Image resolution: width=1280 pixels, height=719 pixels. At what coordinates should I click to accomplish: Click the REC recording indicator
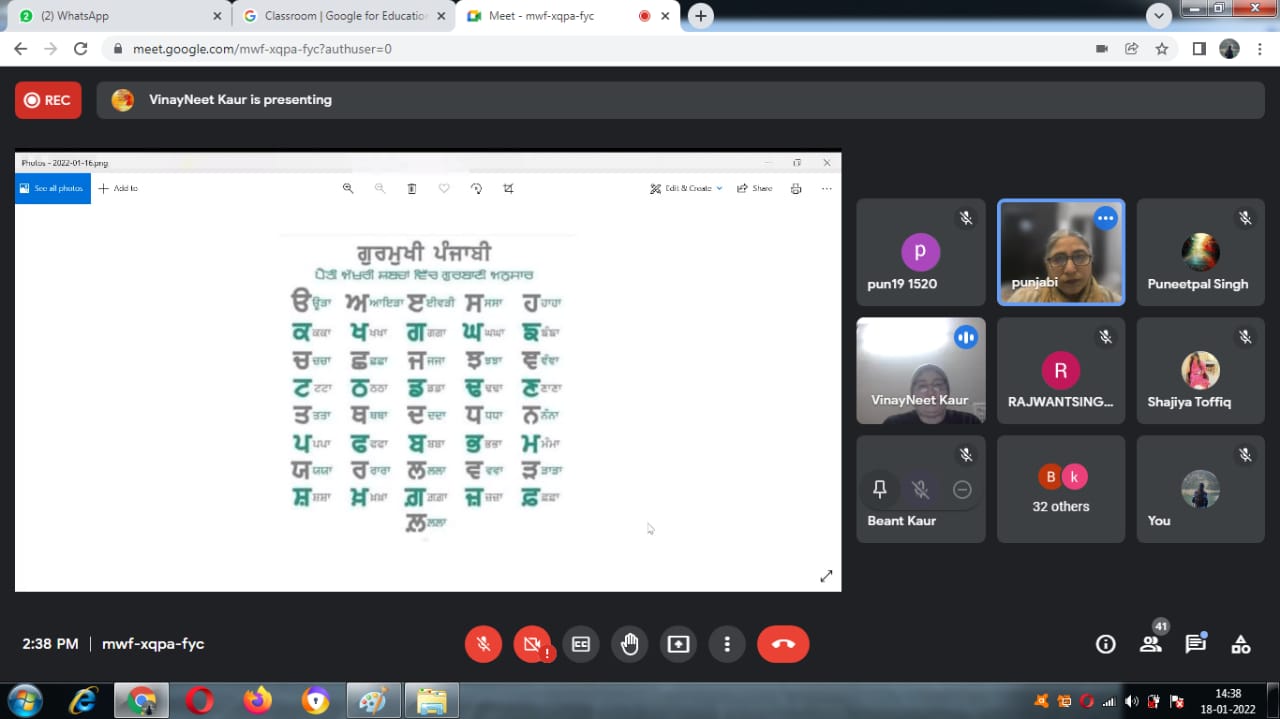pyautogui.click(x=48, y=100)
